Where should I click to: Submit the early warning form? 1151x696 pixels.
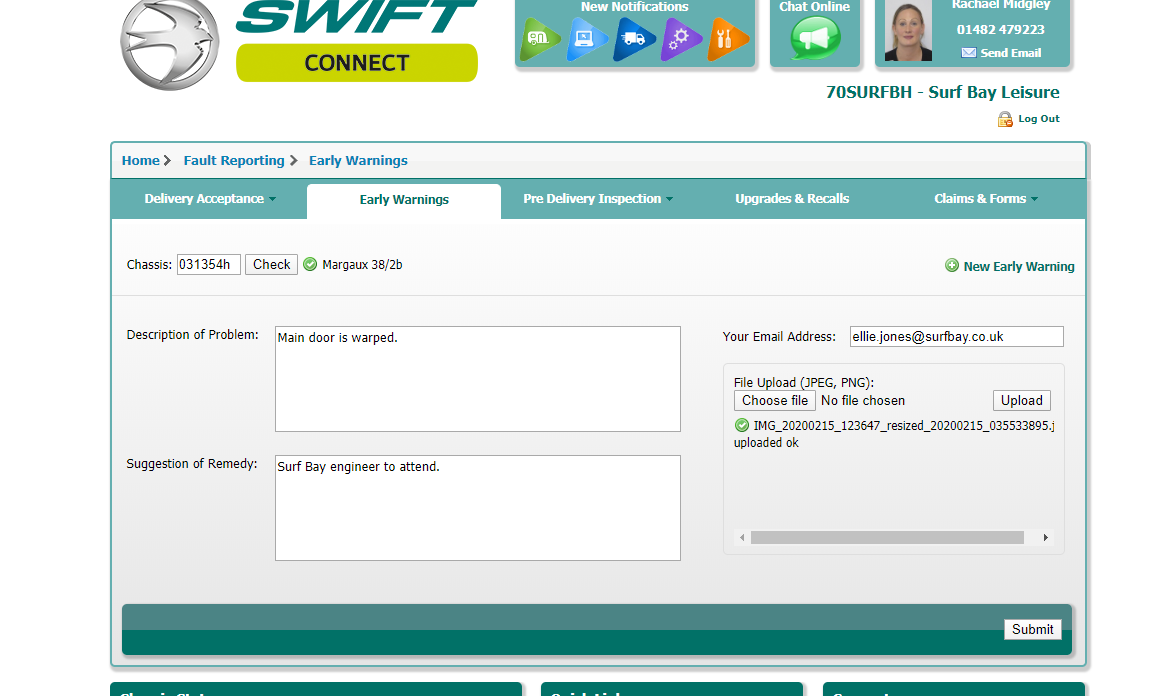tap(1032, 629)
